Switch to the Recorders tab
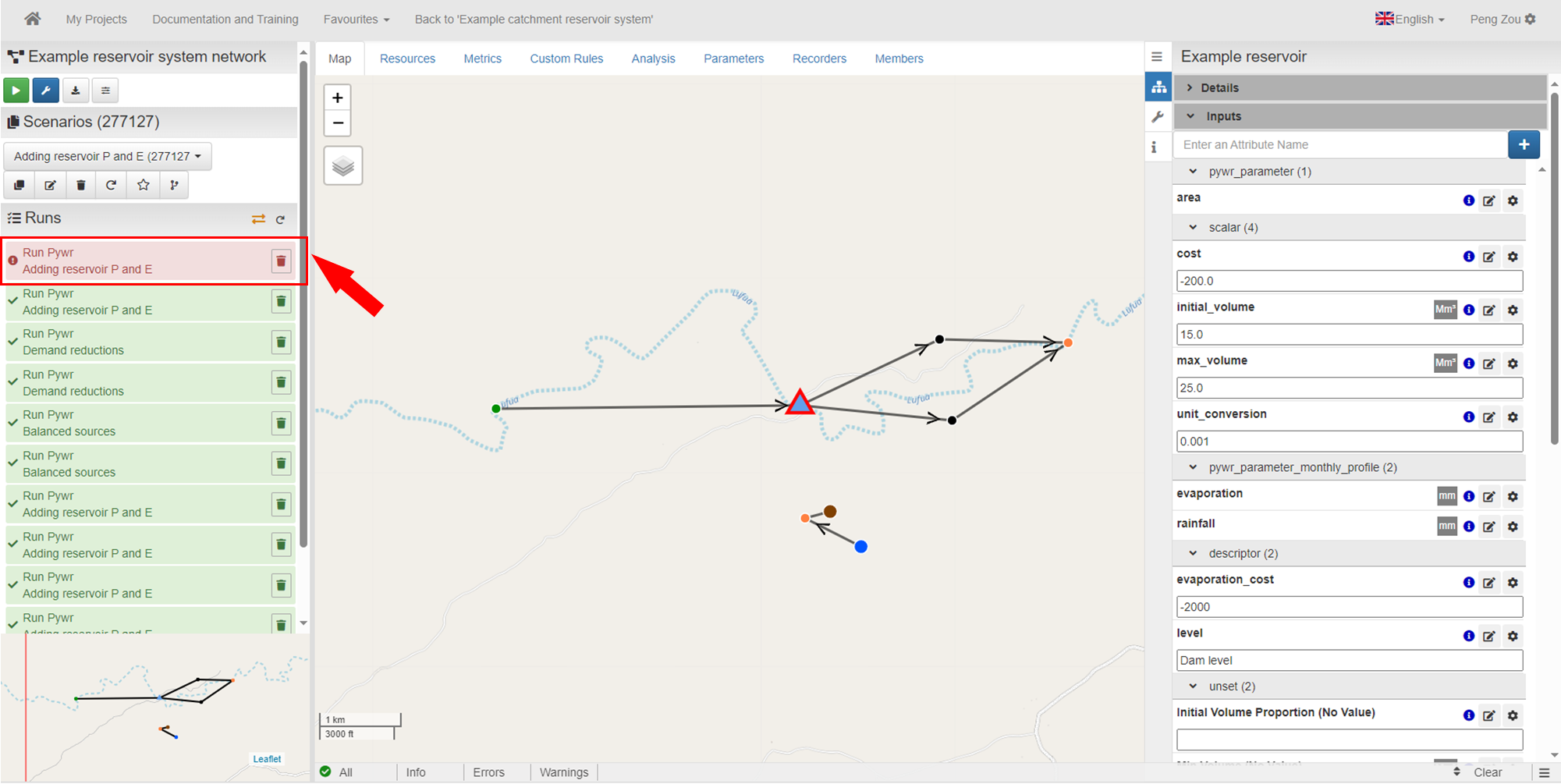 (818, 59)
